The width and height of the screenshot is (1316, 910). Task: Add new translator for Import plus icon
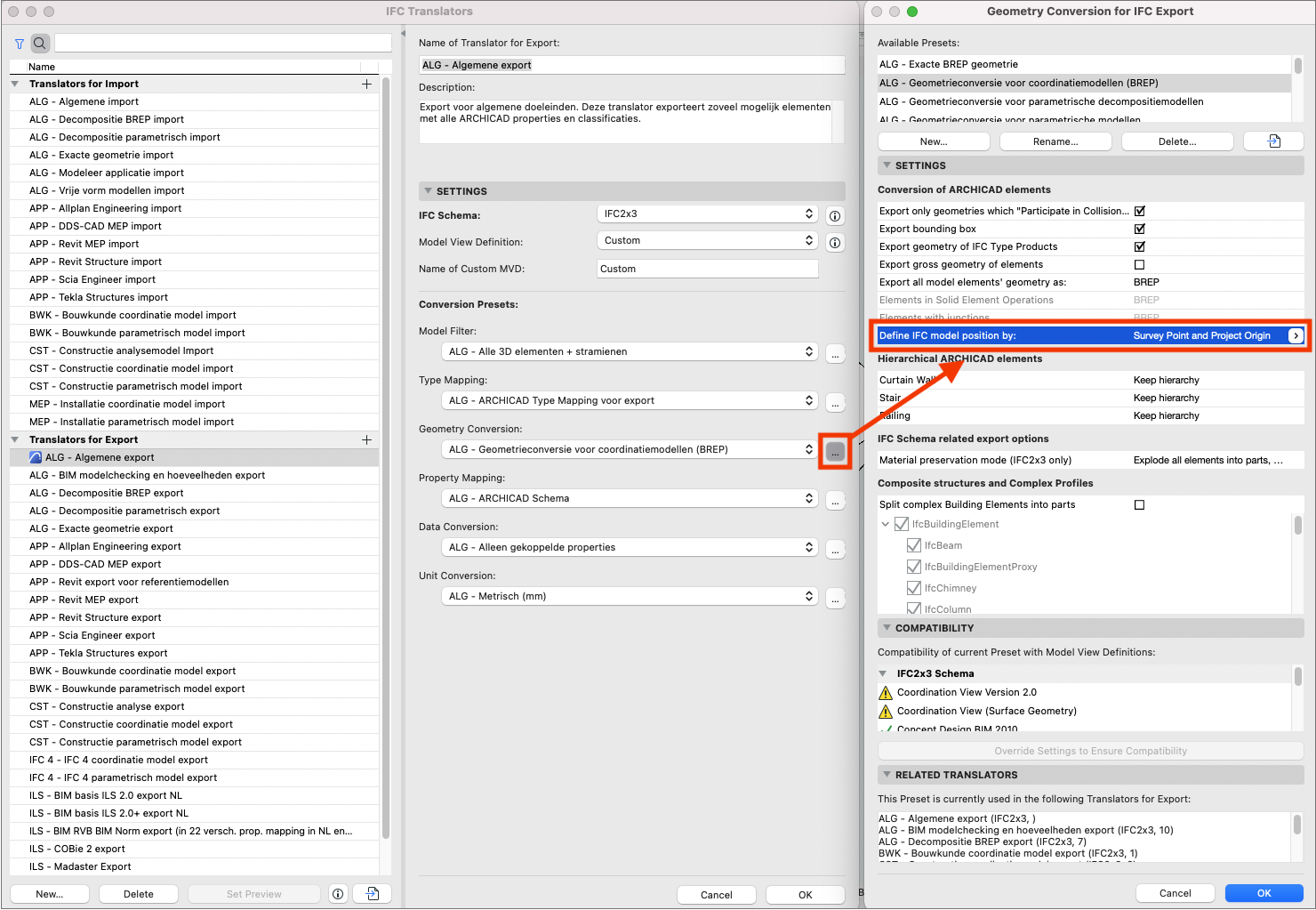tap(366, 84)
